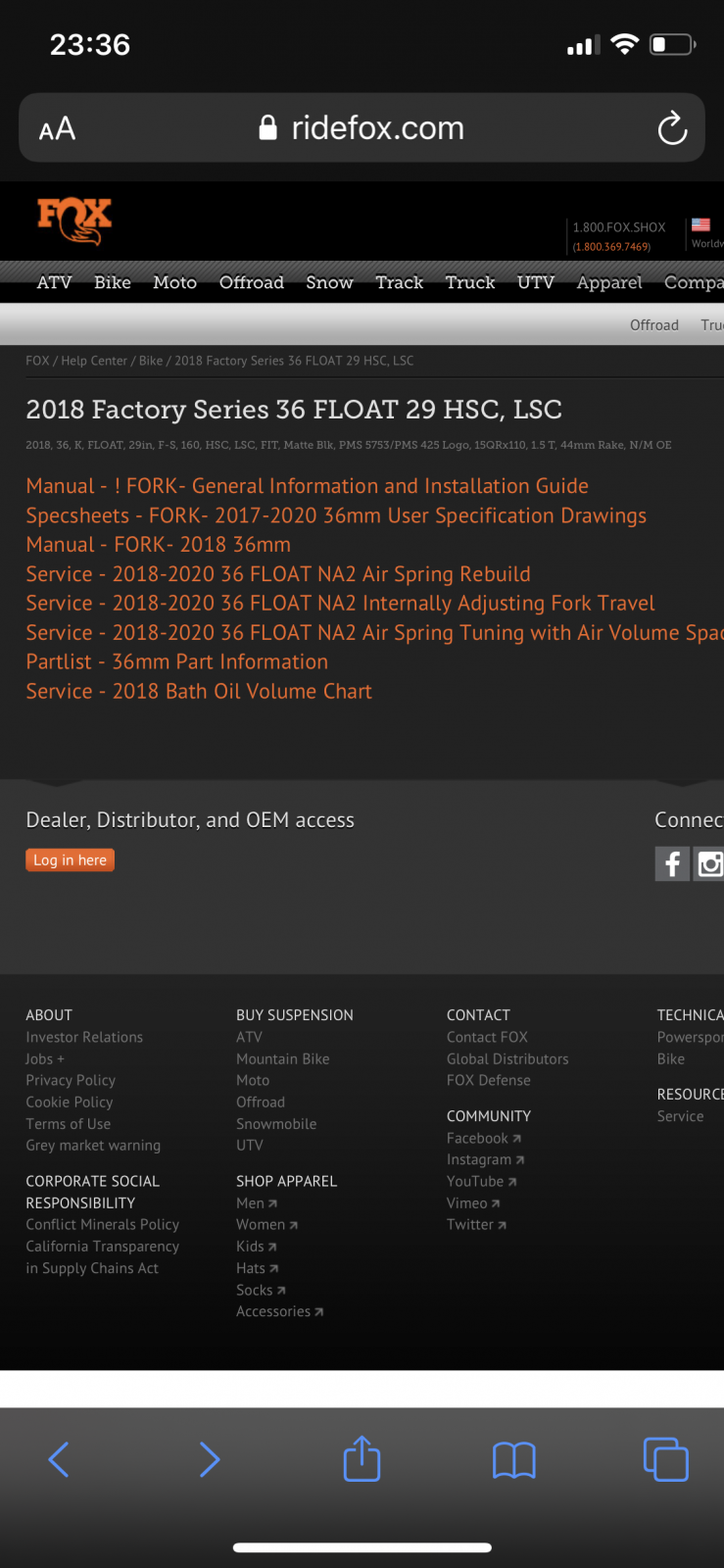724x1568 pixels.
Task: Open the Safari share sheet
Action: pyautogui.click(x=362, y=1458)
